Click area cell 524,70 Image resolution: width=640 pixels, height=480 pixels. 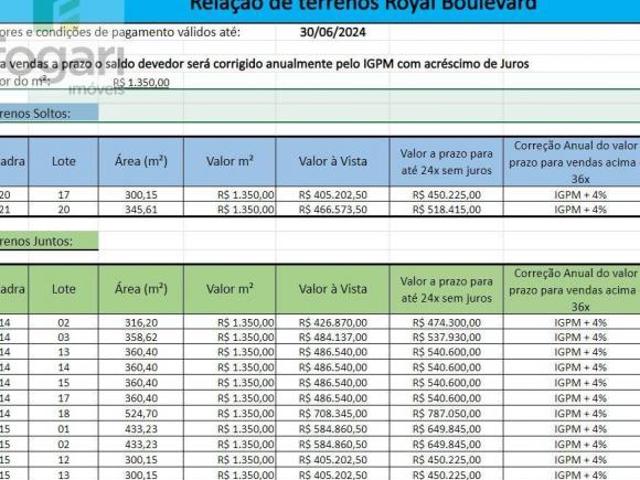[x=141, y=414]
